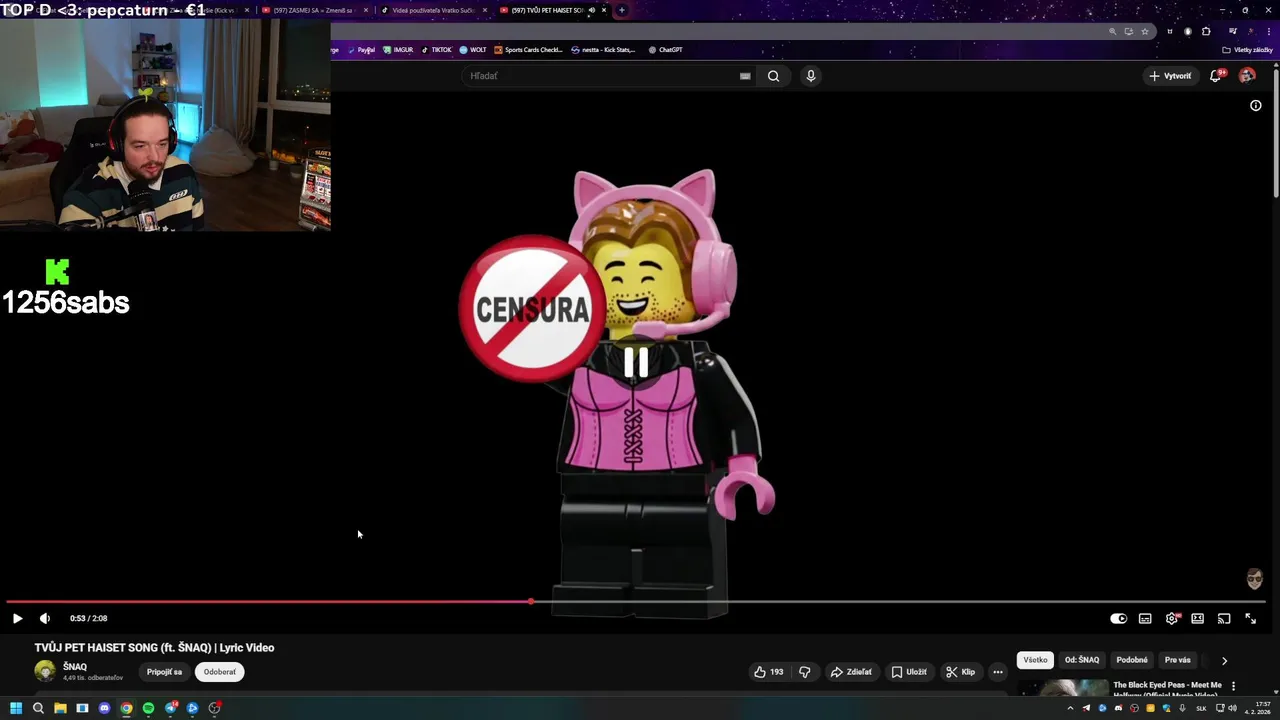Open YouTube notifications bell
Screen dimensions: 1280x720
click(x=1216, y=76)
